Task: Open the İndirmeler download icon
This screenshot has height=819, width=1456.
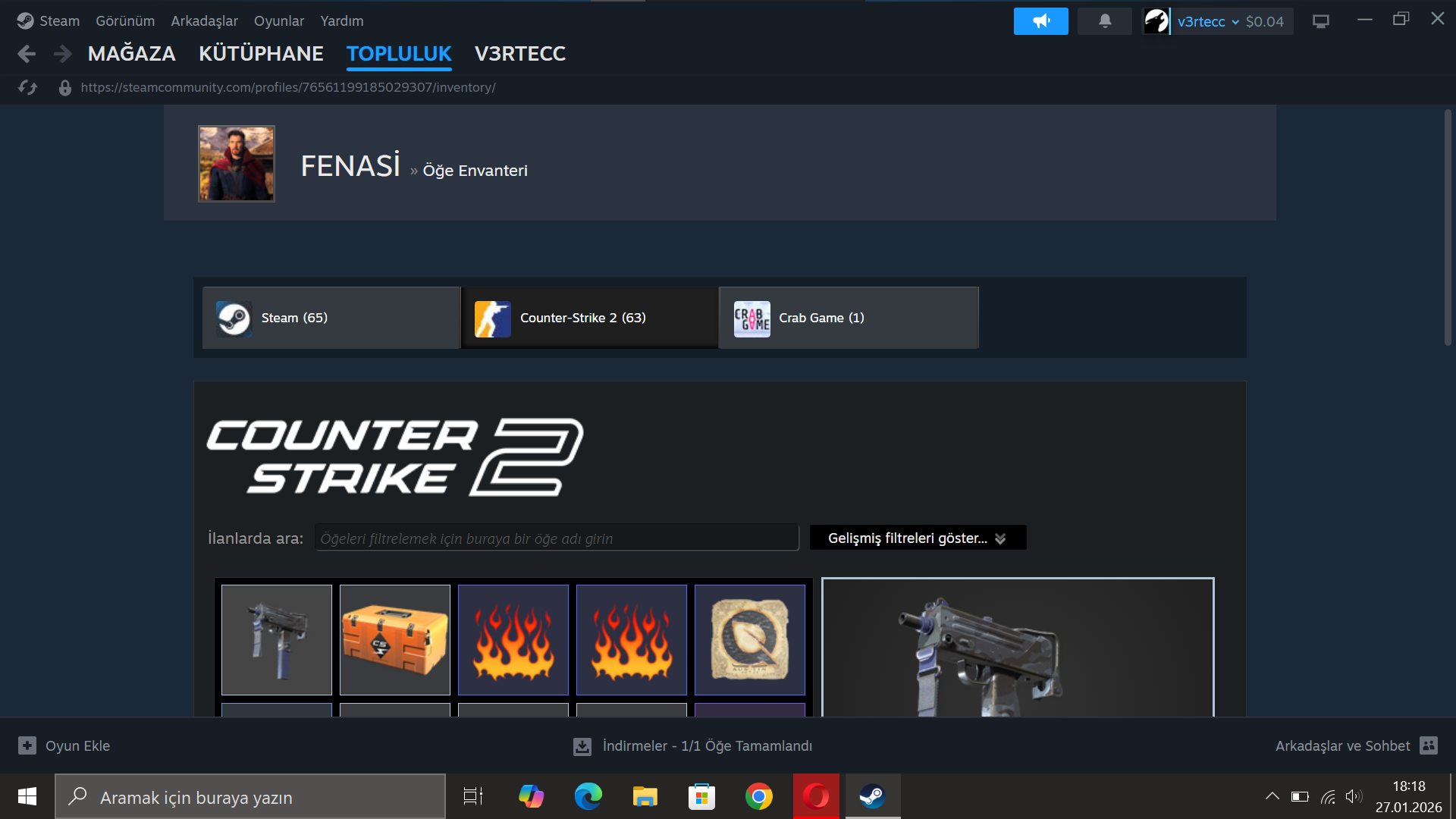Action: (582, 746)
